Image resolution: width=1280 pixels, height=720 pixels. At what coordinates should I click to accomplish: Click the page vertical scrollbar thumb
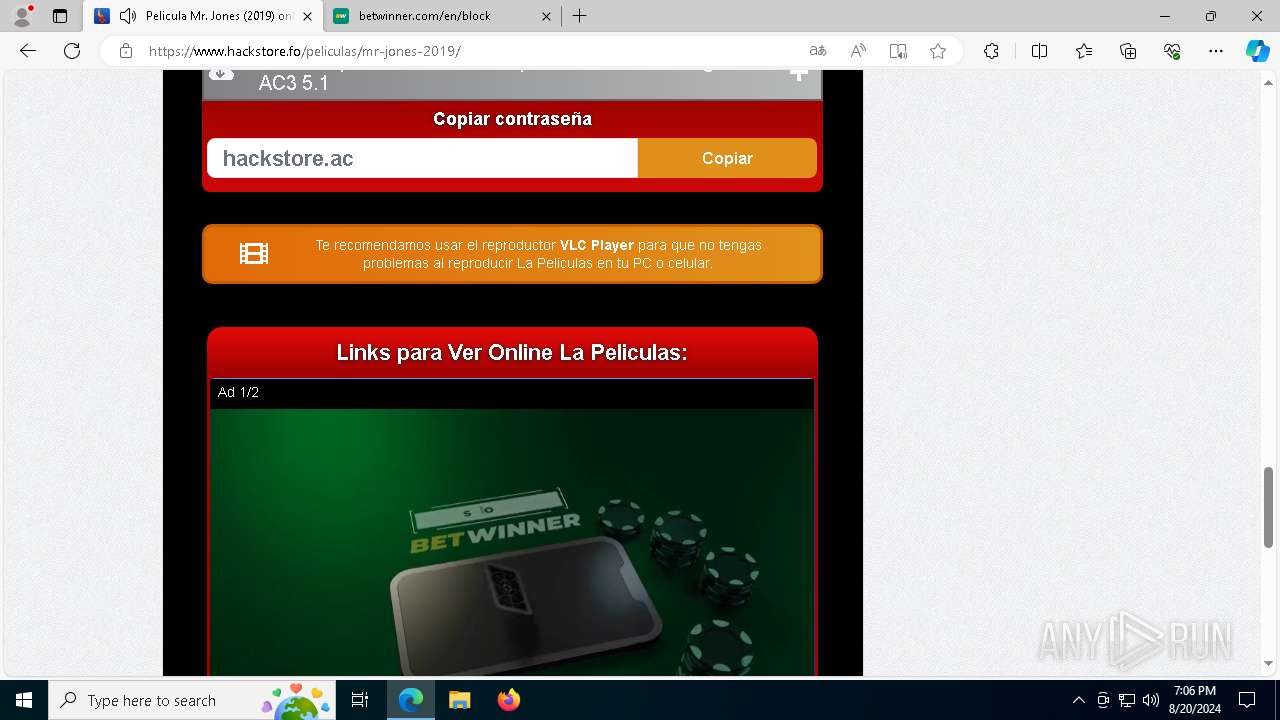1268,507
